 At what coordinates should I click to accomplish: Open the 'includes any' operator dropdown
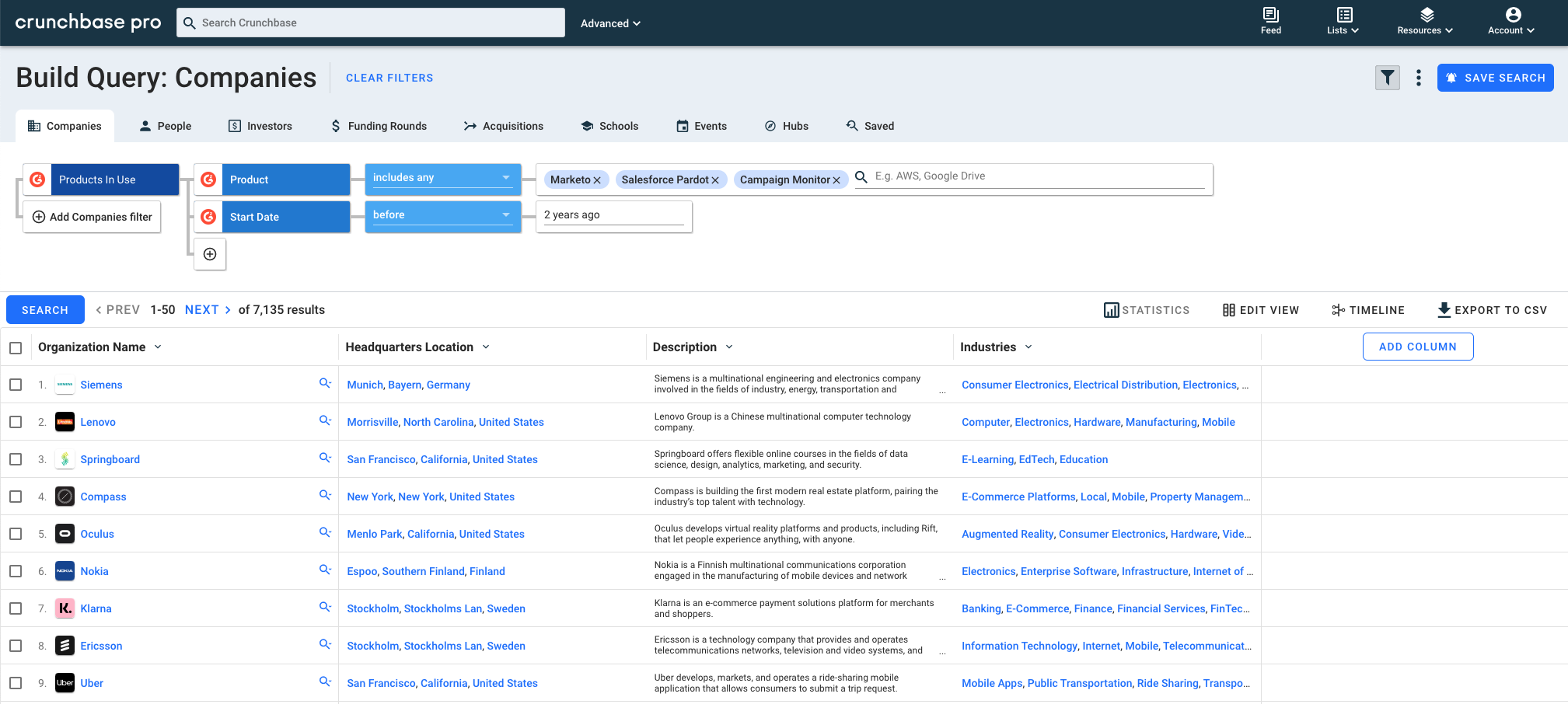pyautogui.click(x=443, y=178)
